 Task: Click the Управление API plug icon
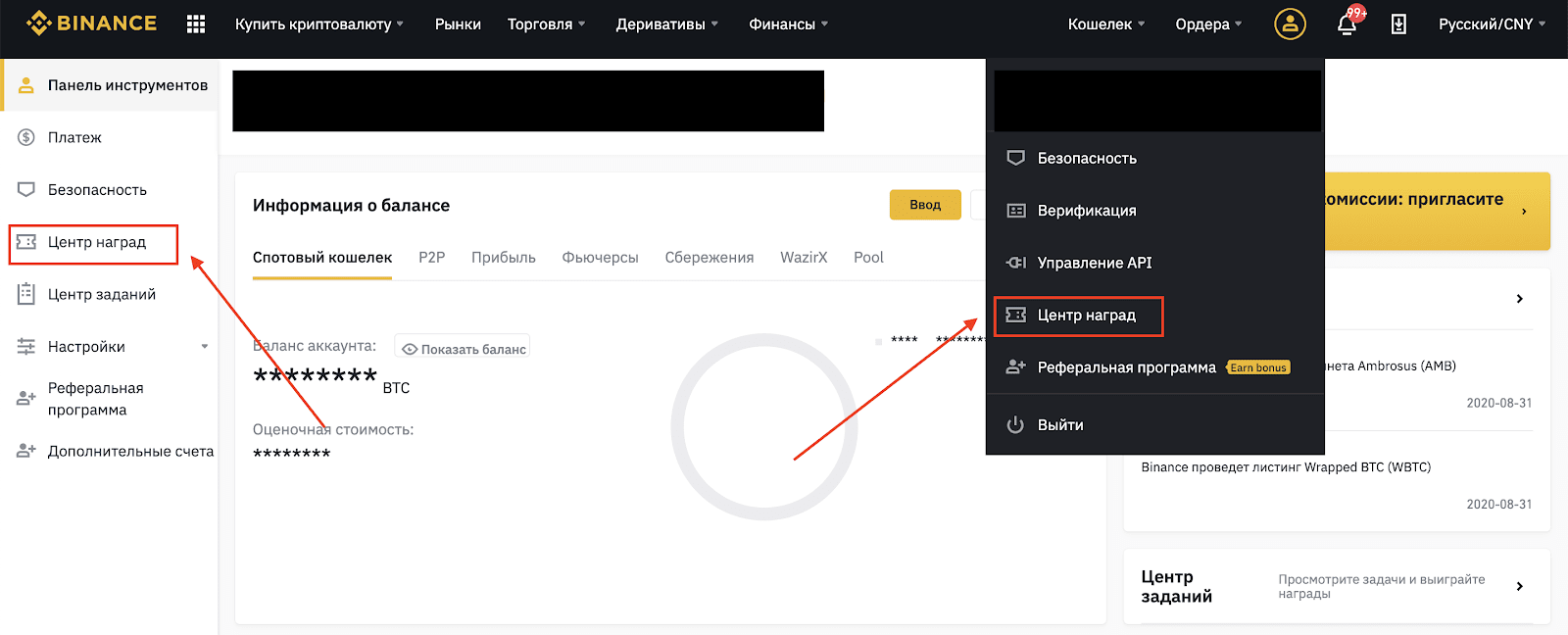(1016, 263)
